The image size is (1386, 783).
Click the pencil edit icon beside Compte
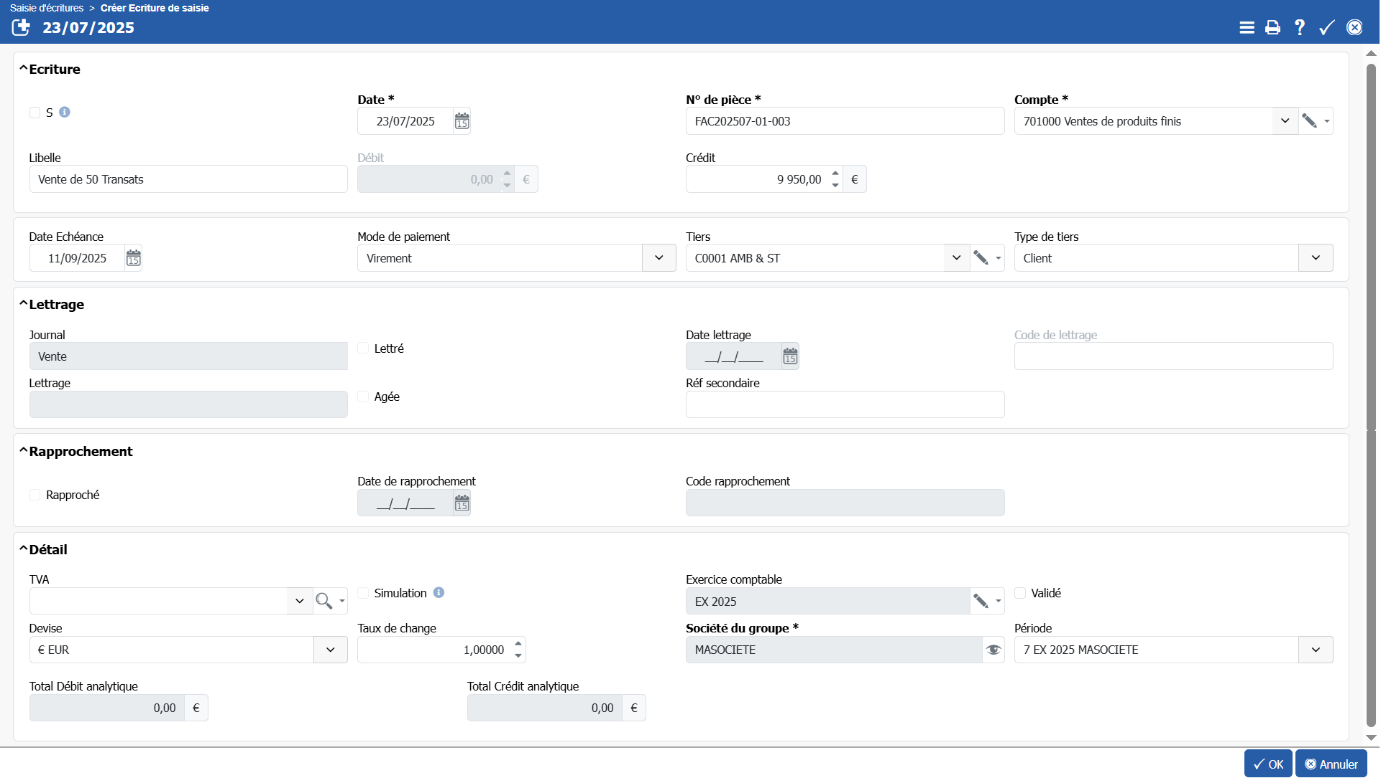pyautogui.click(x=1309, y=121)
